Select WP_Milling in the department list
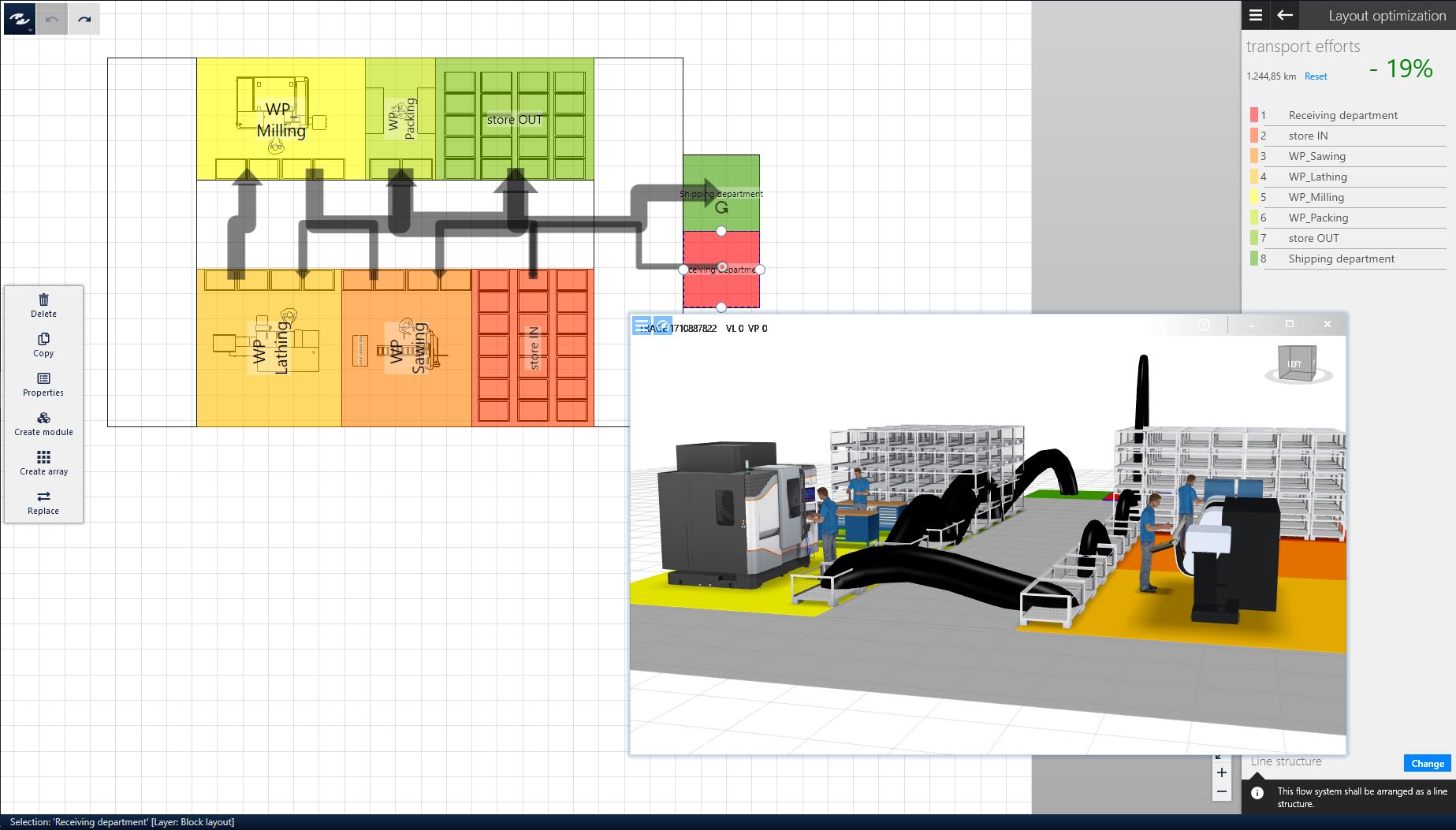 click(1316, 197)
